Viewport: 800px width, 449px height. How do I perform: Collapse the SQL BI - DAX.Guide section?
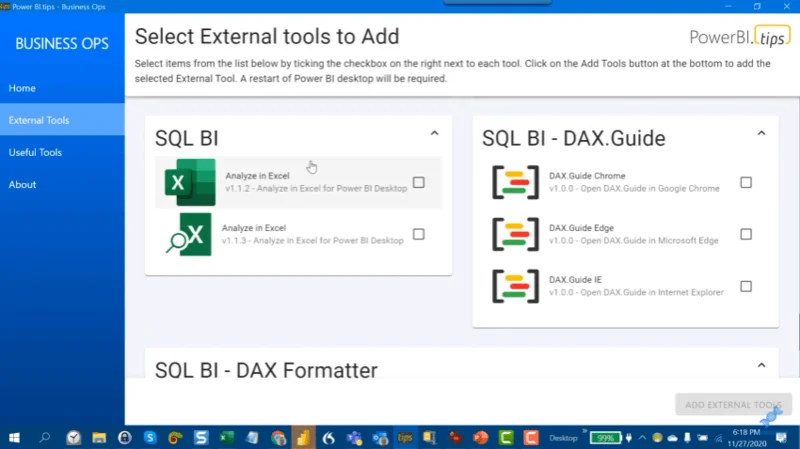point(761,134)
